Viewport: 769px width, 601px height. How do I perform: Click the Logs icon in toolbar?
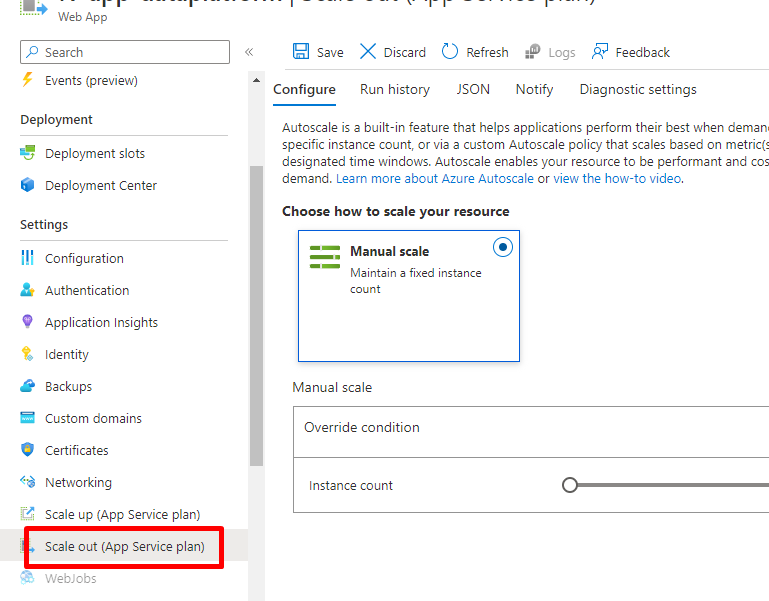[533, 52]
